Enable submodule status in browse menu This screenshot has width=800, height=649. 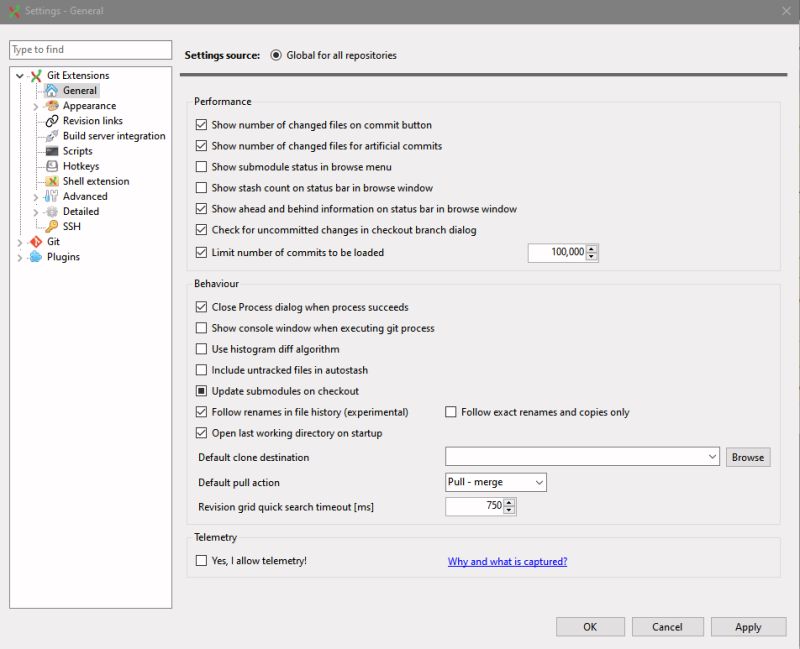[199, 169]
